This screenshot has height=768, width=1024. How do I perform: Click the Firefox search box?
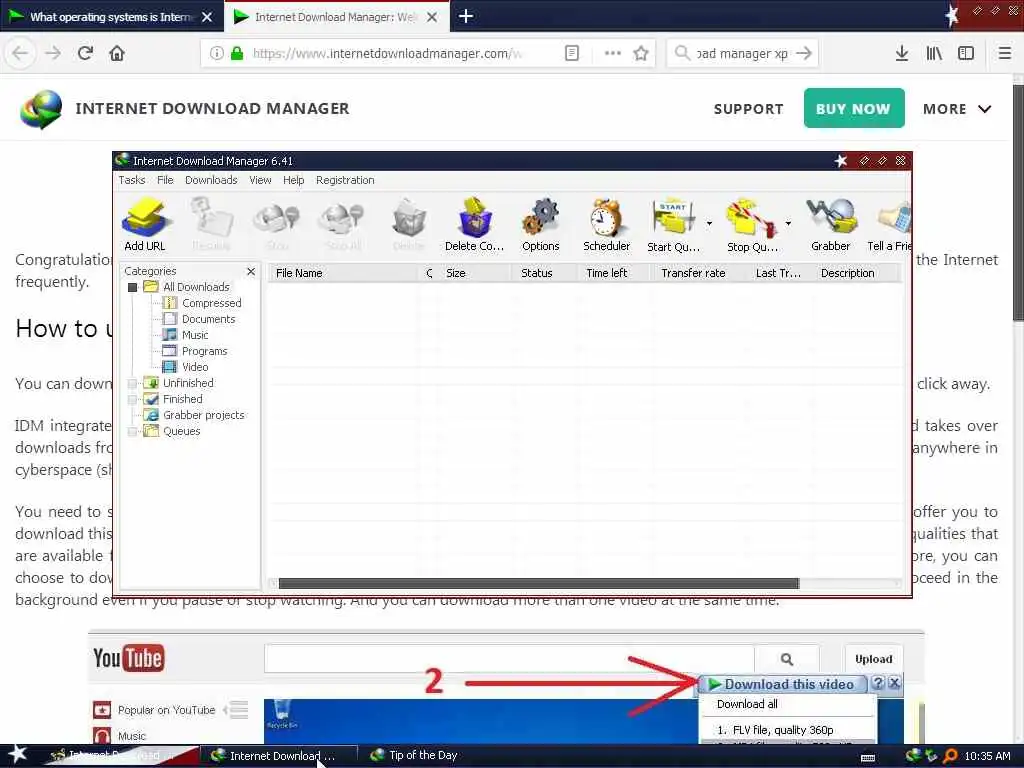click(x=743, y=53)
